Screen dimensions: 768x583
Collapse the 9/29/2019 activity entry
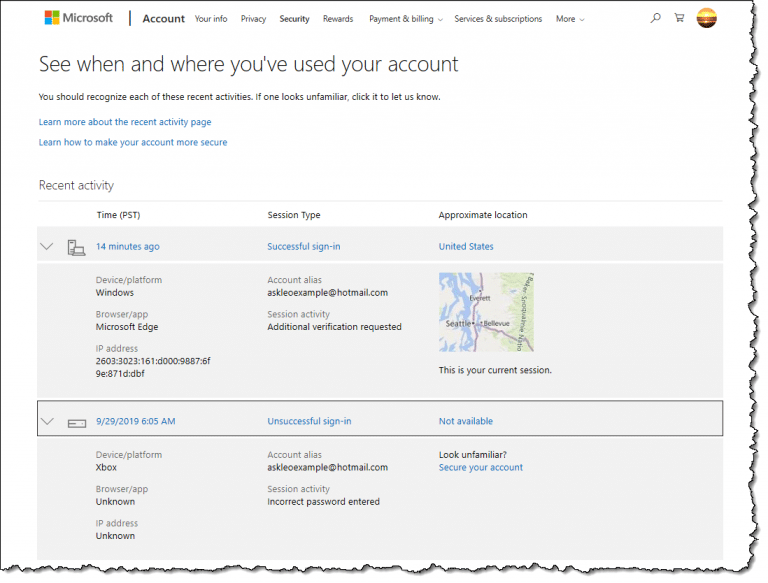46,422
